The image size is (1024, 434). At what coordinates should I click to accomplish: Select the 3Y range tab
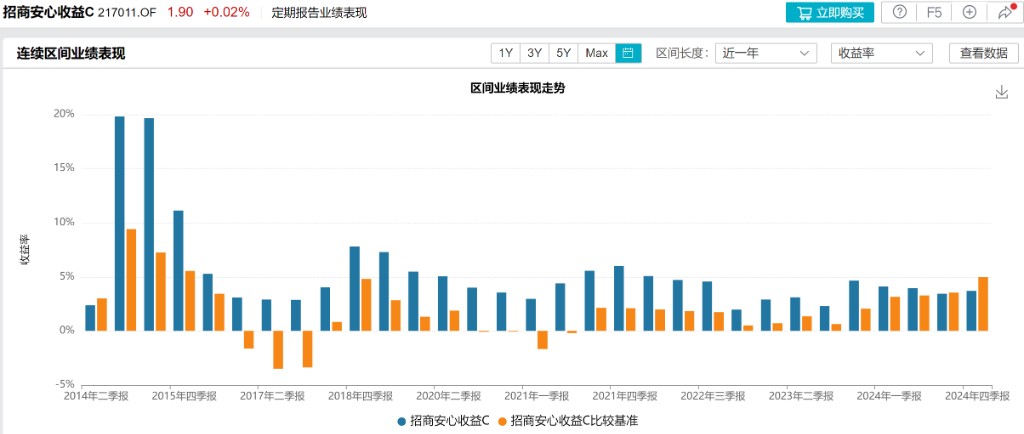point(534,53)
